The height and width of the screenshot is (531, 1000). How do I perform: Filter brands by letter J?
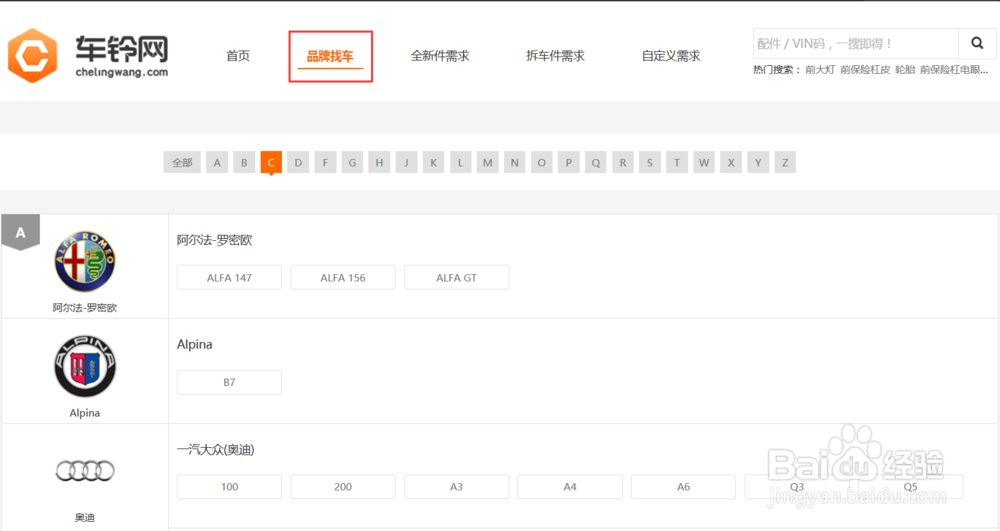pyautogui.click(x=406, y=163)
